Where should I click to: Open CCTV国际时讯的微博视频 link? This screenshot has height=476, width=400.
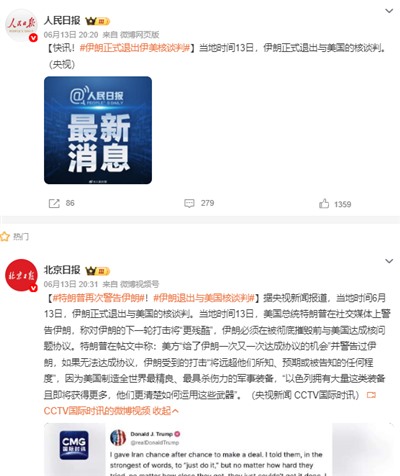point(97,411)
